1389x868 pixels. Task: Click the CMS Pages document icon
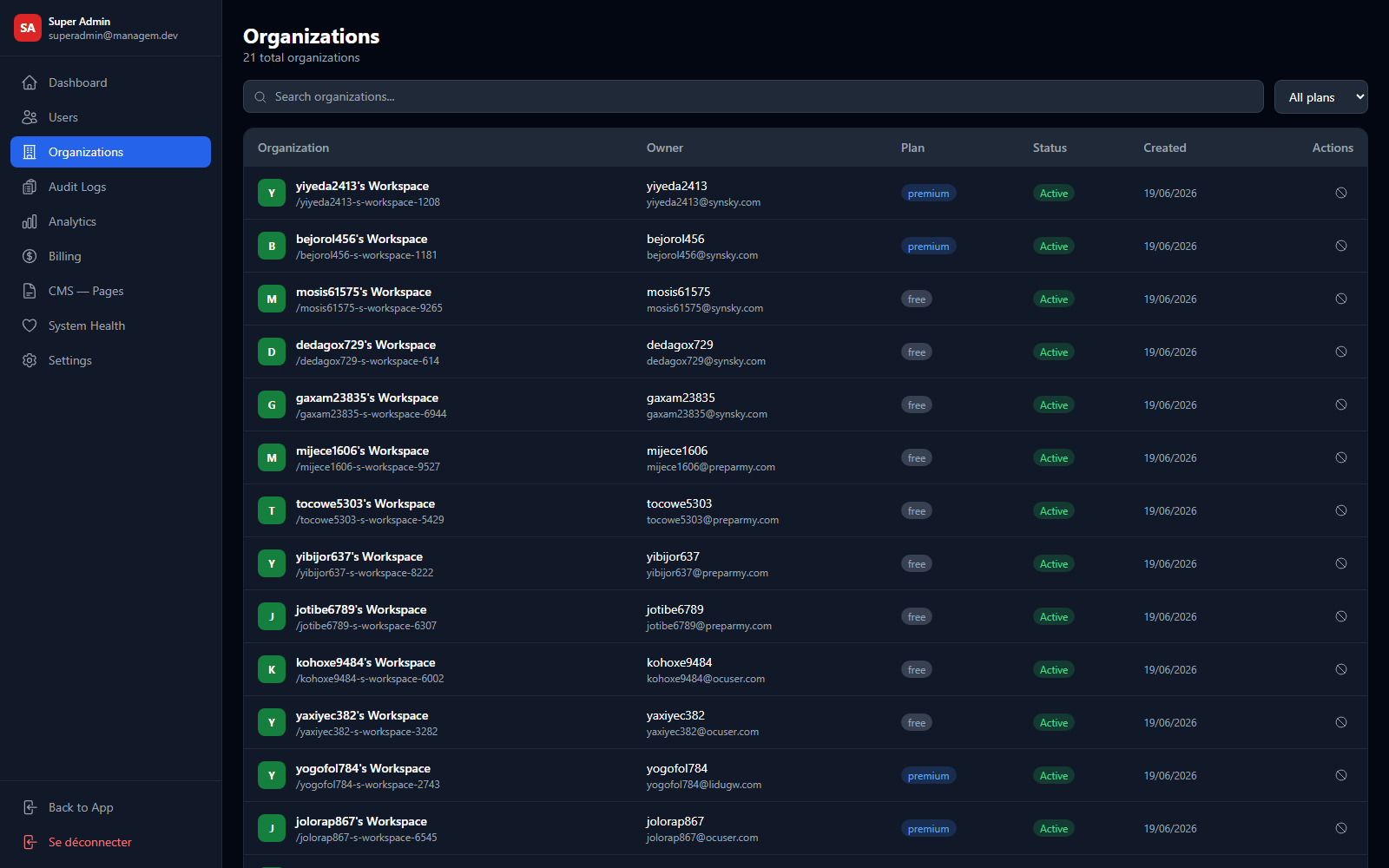point(30,291)
